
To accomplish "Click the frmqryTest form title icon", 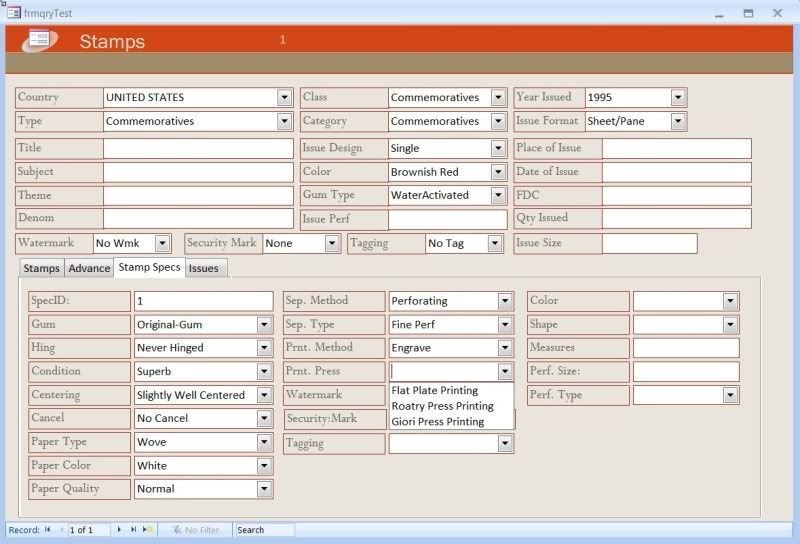I will 14,12.
